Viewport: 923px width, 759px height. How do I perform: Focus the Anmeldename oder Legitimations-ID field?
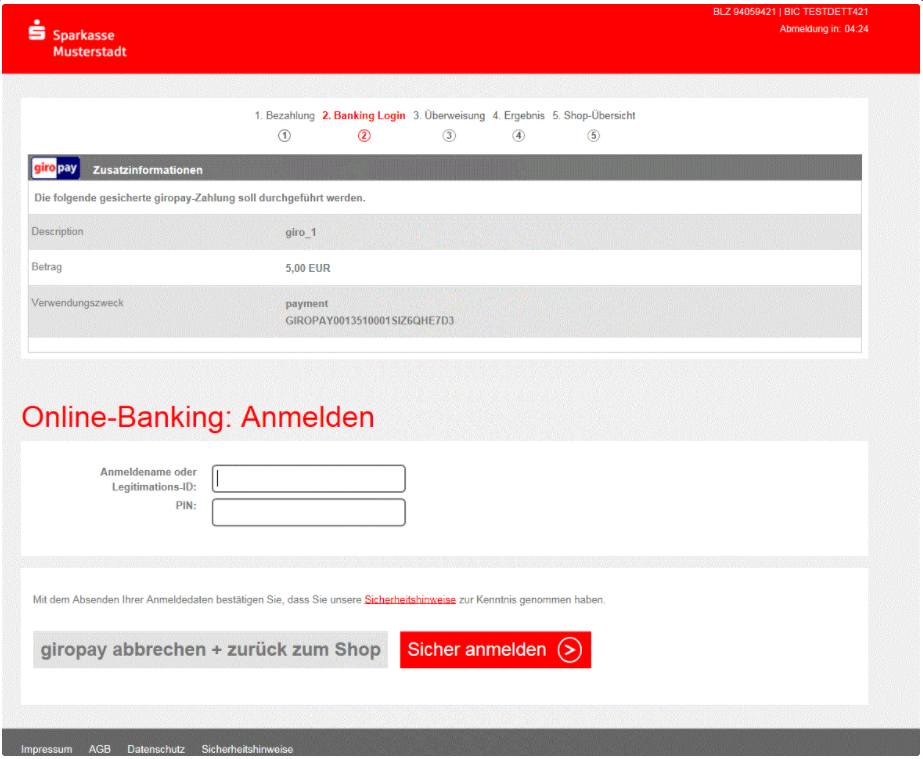click(308, 479)
